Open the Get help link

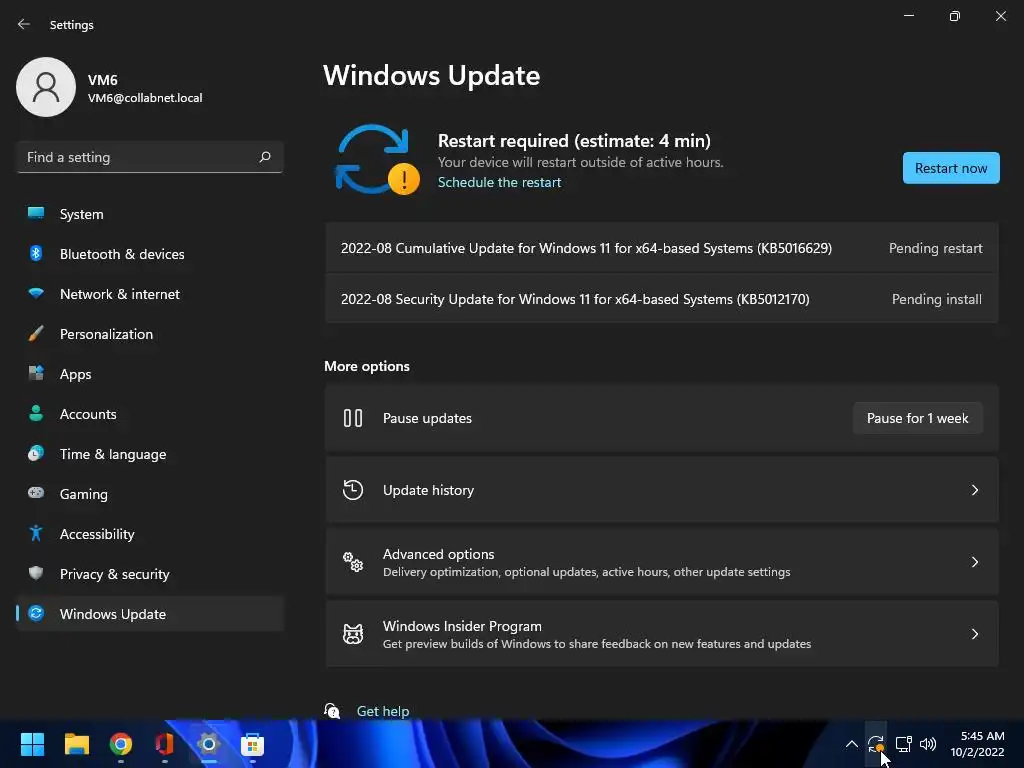[x=383, y=711]
